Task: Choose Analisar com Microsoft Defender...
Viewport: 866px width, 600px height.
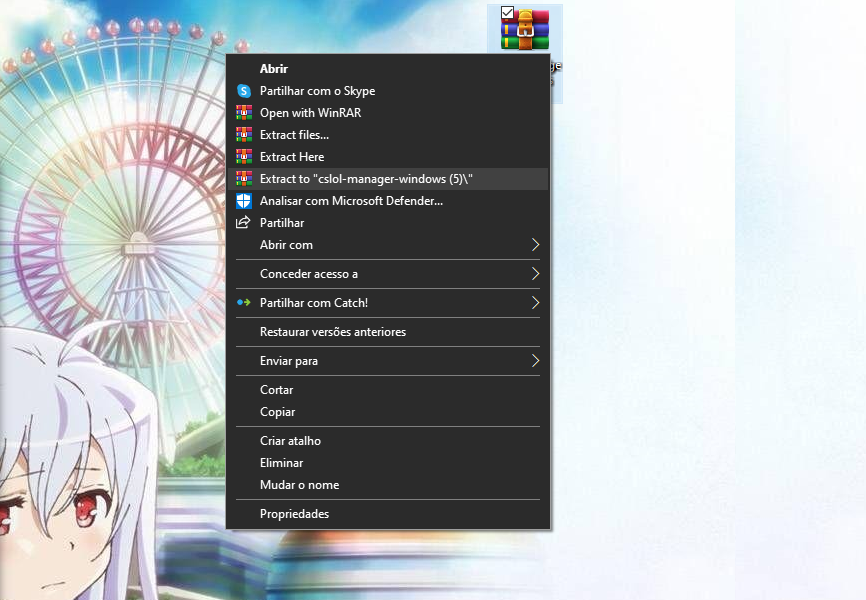Action: [388, 201]
